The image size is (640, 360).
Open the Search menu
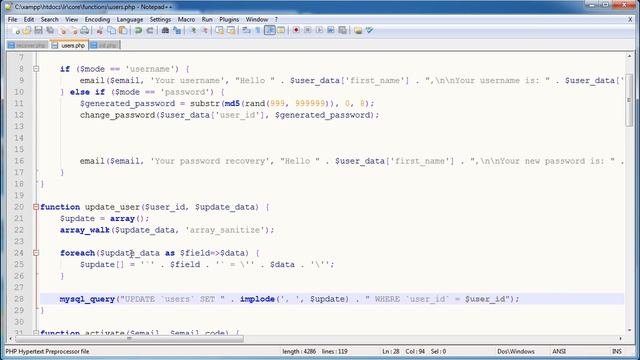coord(50,19)
